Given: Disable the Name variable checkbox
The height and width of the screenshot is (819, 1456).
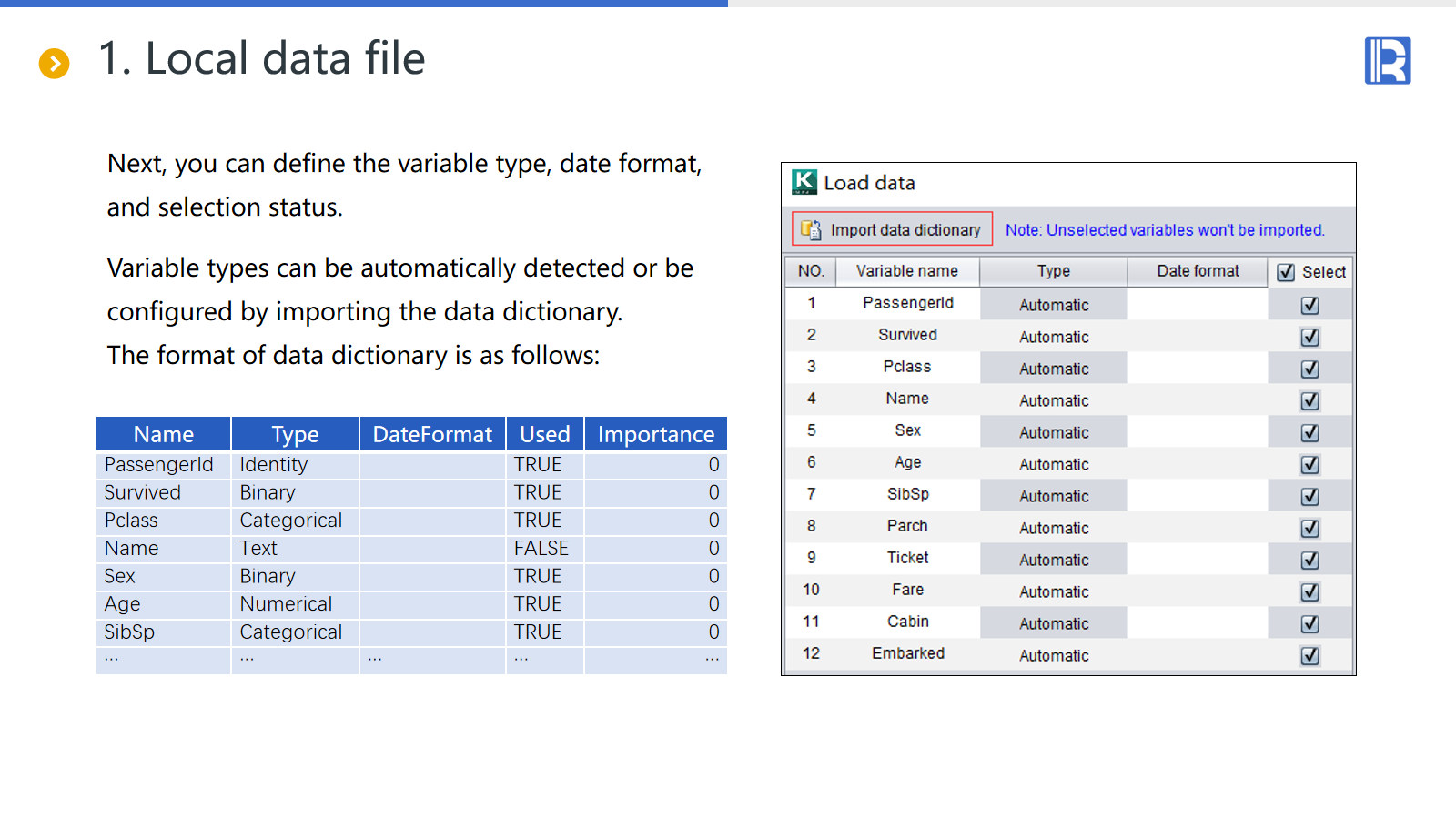Looking at the screenshot, I should tap(1309, 401).
